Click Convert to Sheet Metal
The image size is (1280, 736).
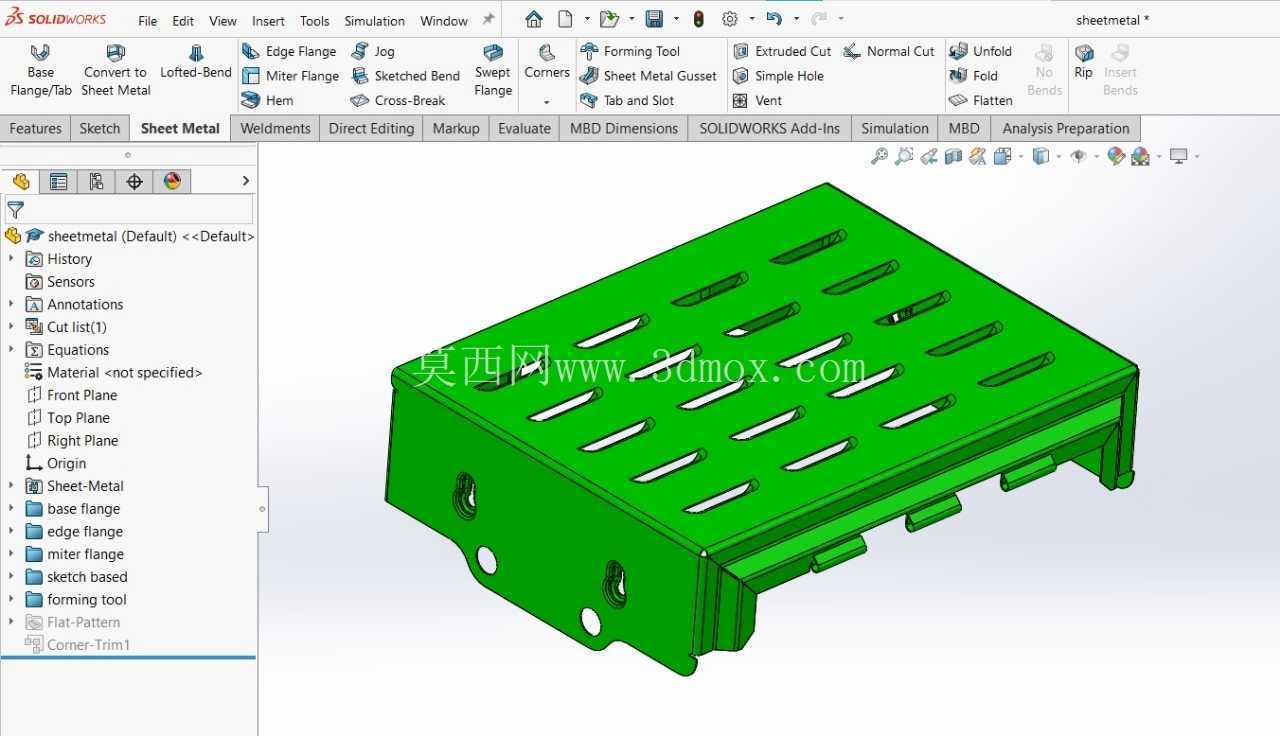(x=116, y=70)
